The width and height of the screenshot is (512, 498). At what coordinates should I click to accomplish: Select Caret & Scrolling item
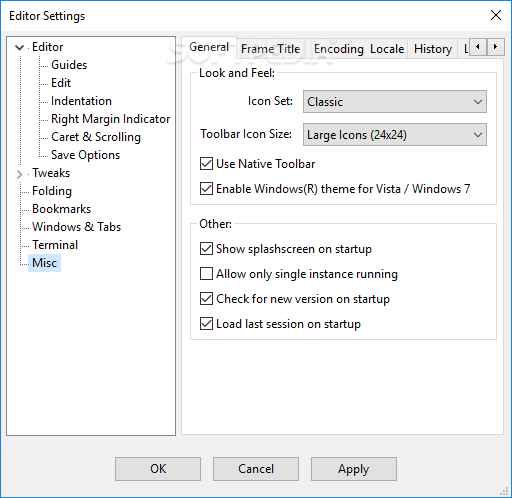click(x=96, y=137)
